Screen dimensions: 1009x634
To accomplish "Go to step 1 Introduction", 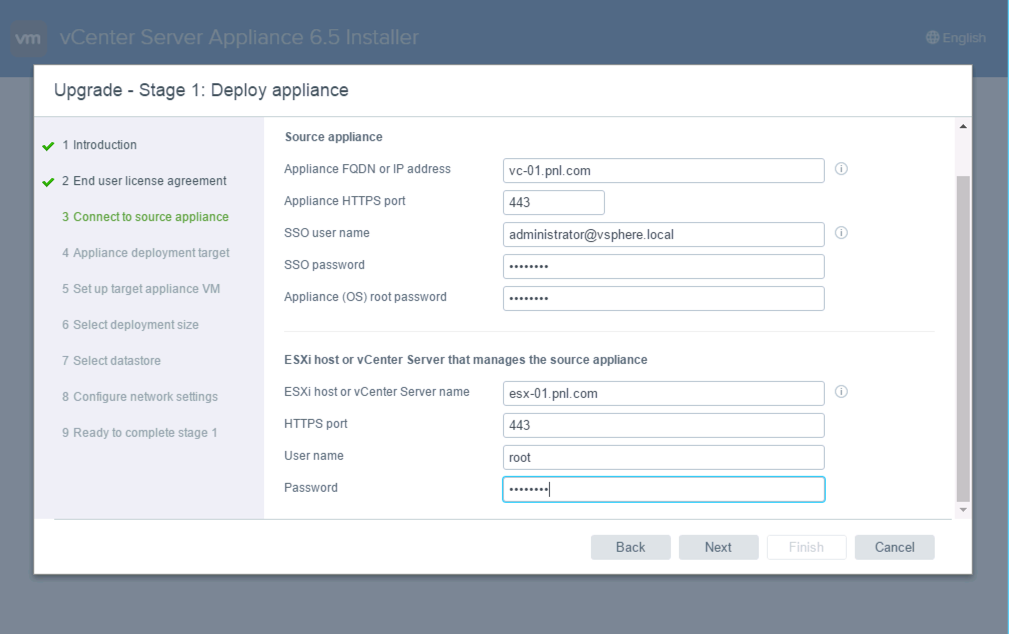I will pyautogui.click(x=99, y=145).
